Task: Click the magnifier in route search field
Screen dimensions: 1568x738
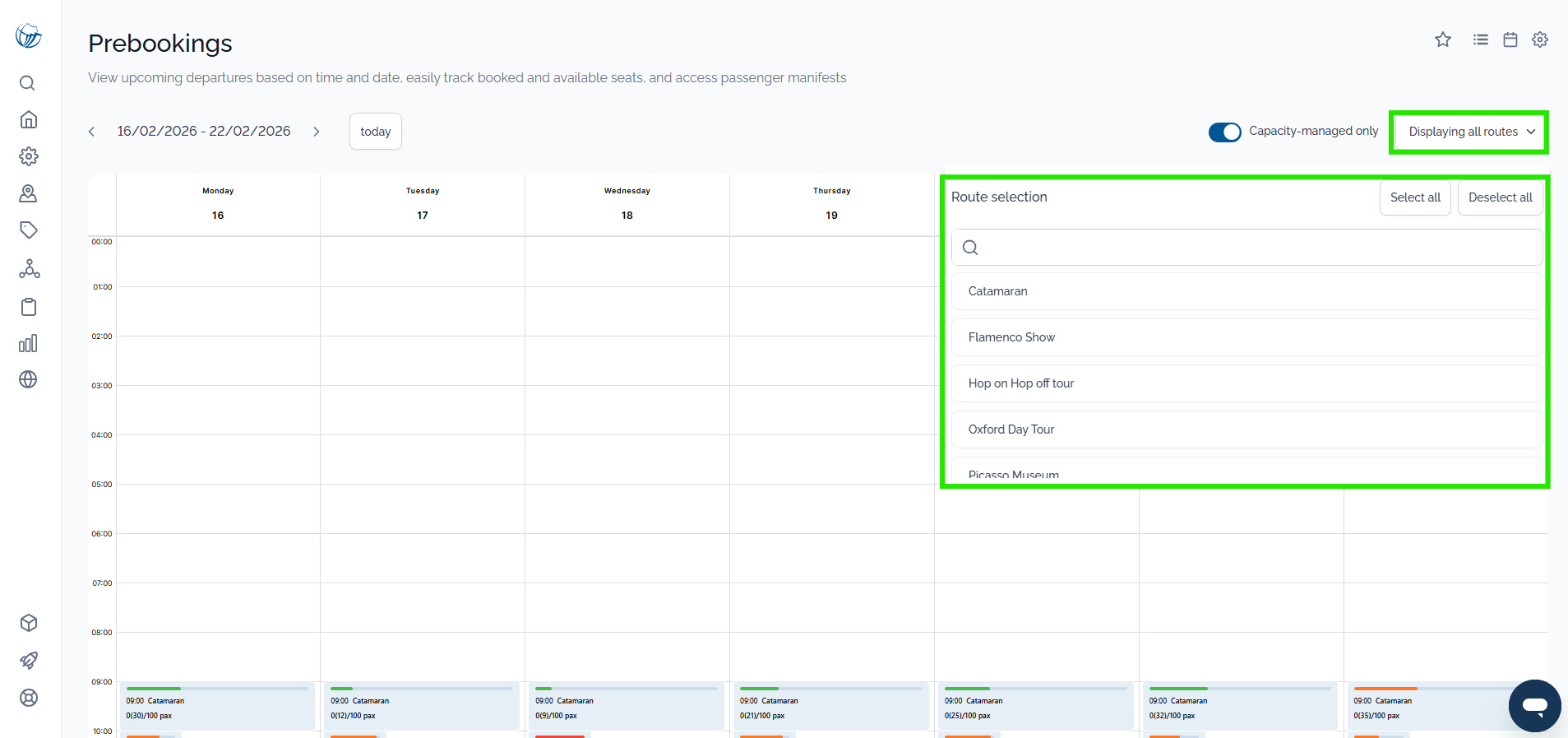Action: click(x=970, y=248)
